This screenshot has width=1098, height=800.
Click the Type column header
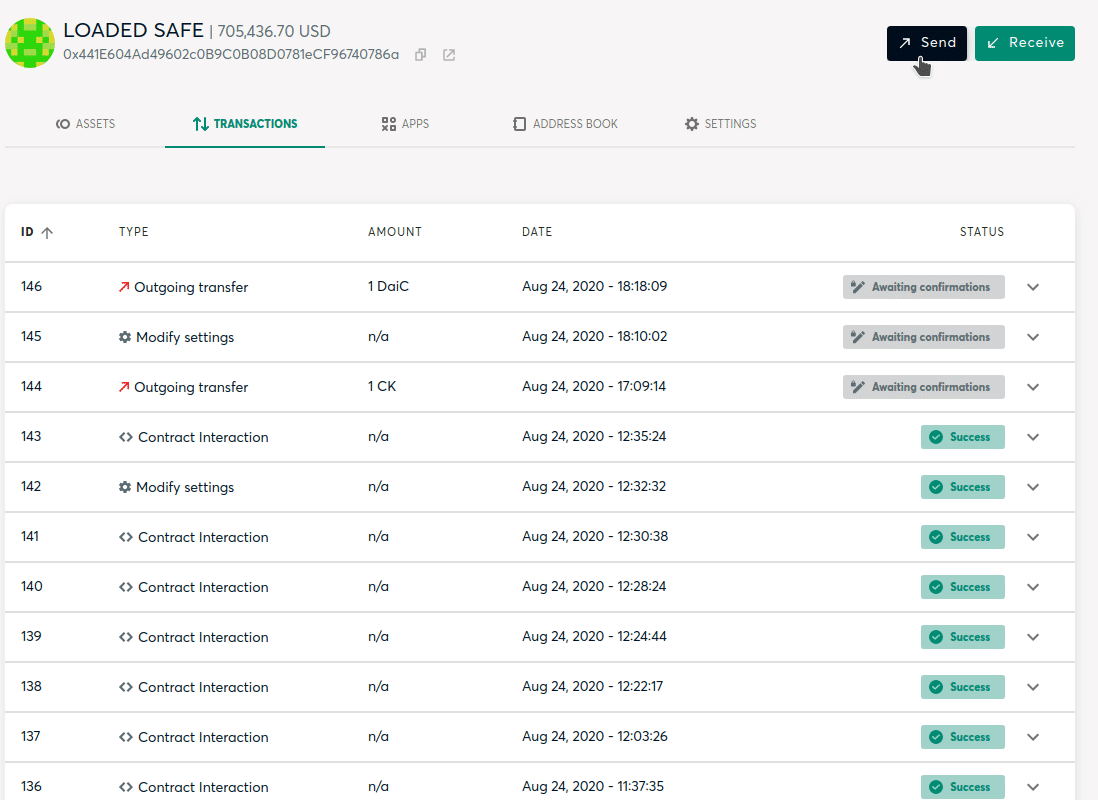pos(134,232)
